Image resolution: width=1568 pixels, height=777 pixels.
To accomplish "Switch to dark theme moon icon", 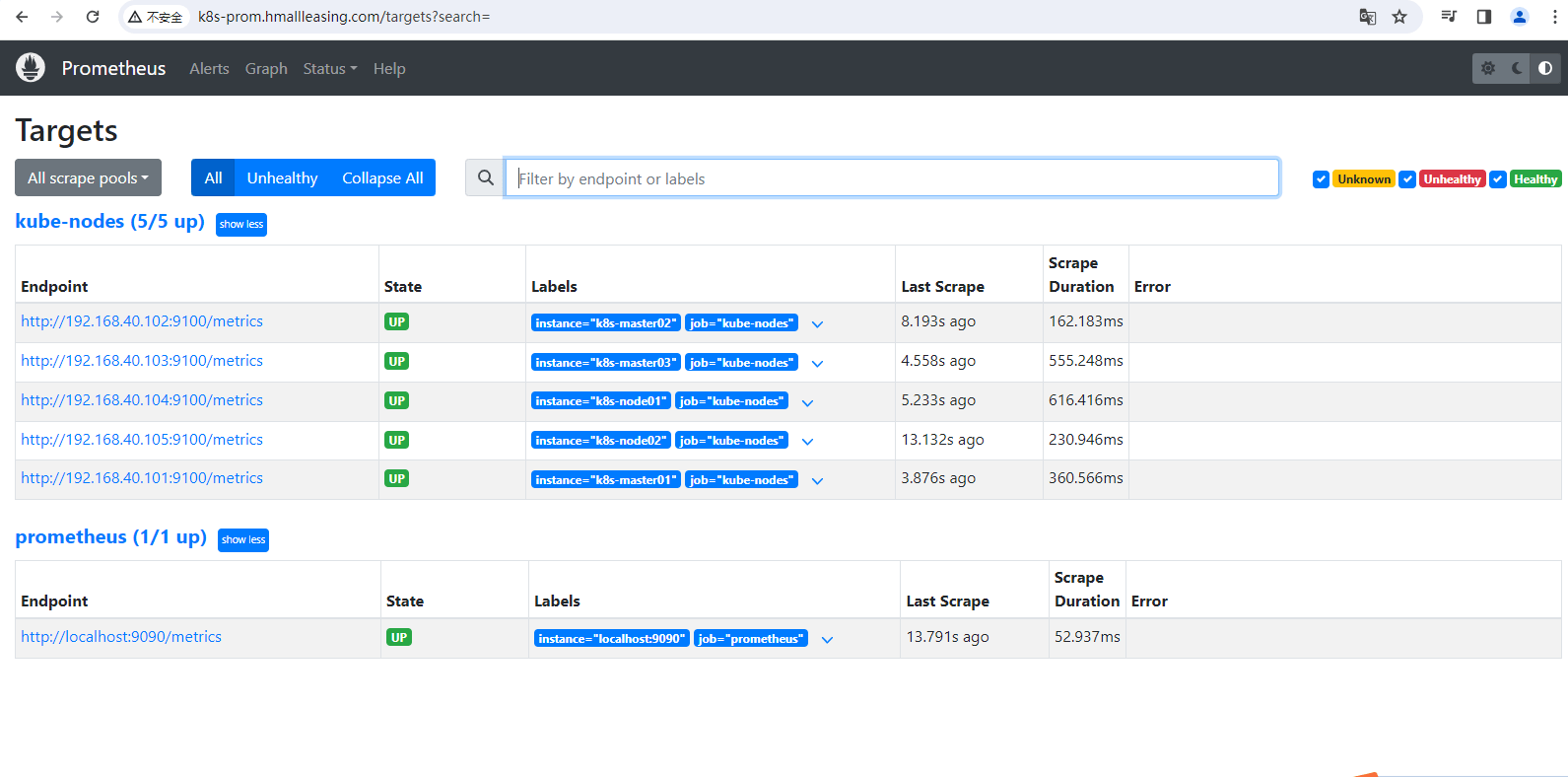I will tap(1517, 68).
